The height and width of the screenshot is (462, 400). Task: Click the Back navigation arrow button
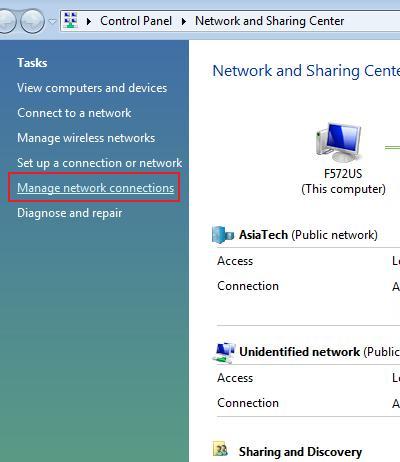click(6, 21)
